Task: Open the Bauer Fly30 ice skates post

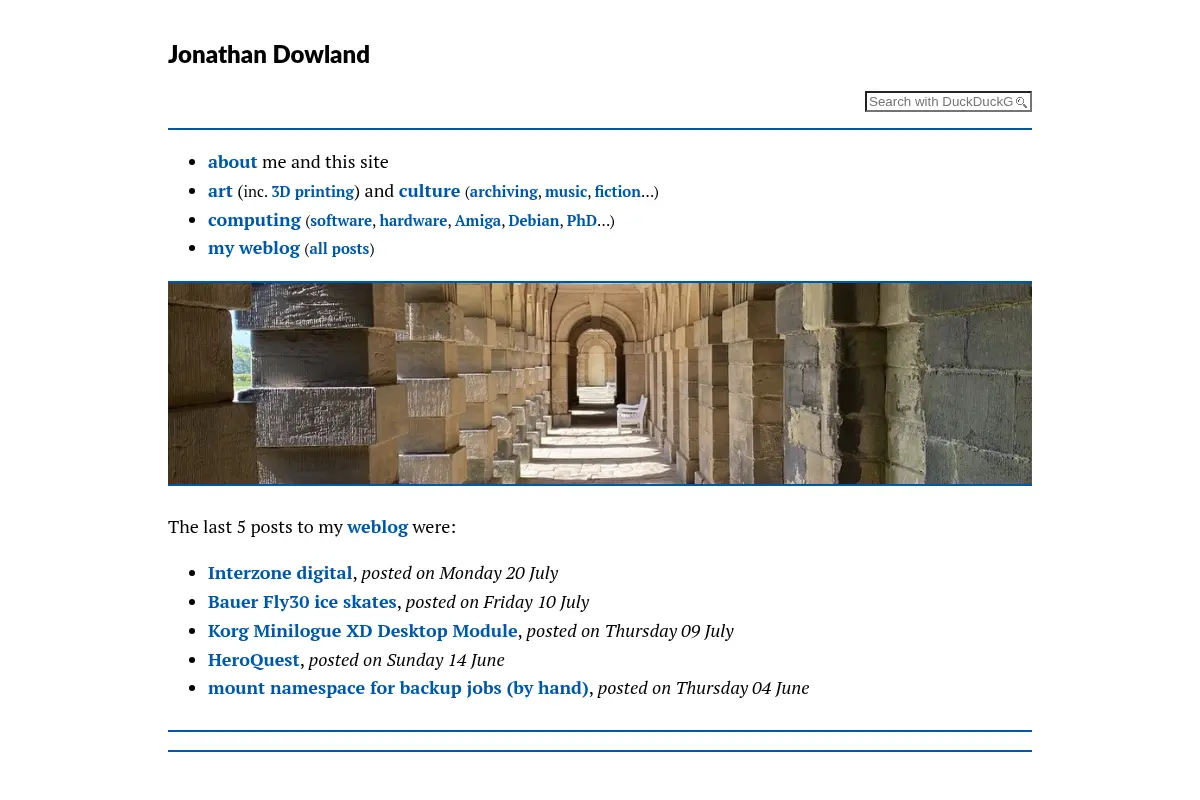Action: click(302, 602)
